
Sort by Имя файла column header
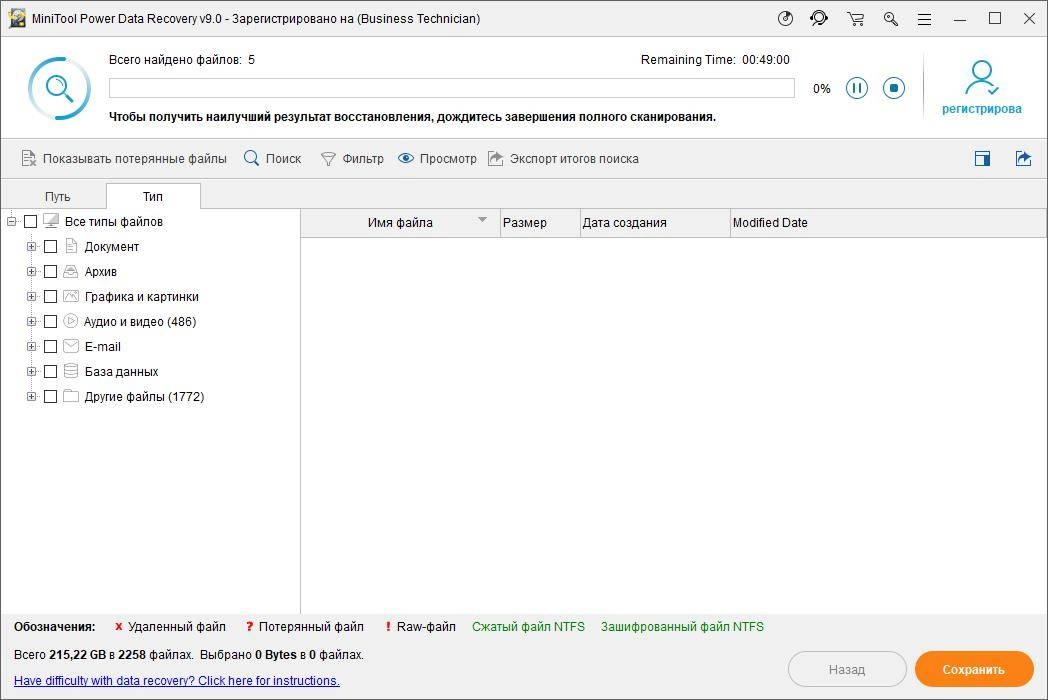[x=400, y=223]
